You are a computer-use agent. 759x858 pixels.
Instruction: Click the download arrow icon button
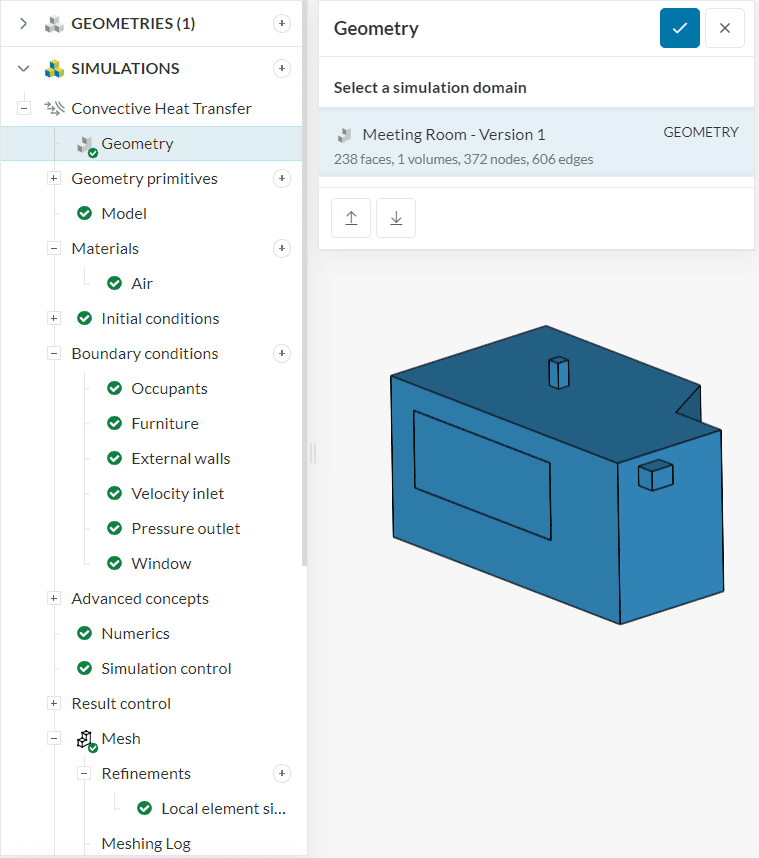[x=396, y=218]
